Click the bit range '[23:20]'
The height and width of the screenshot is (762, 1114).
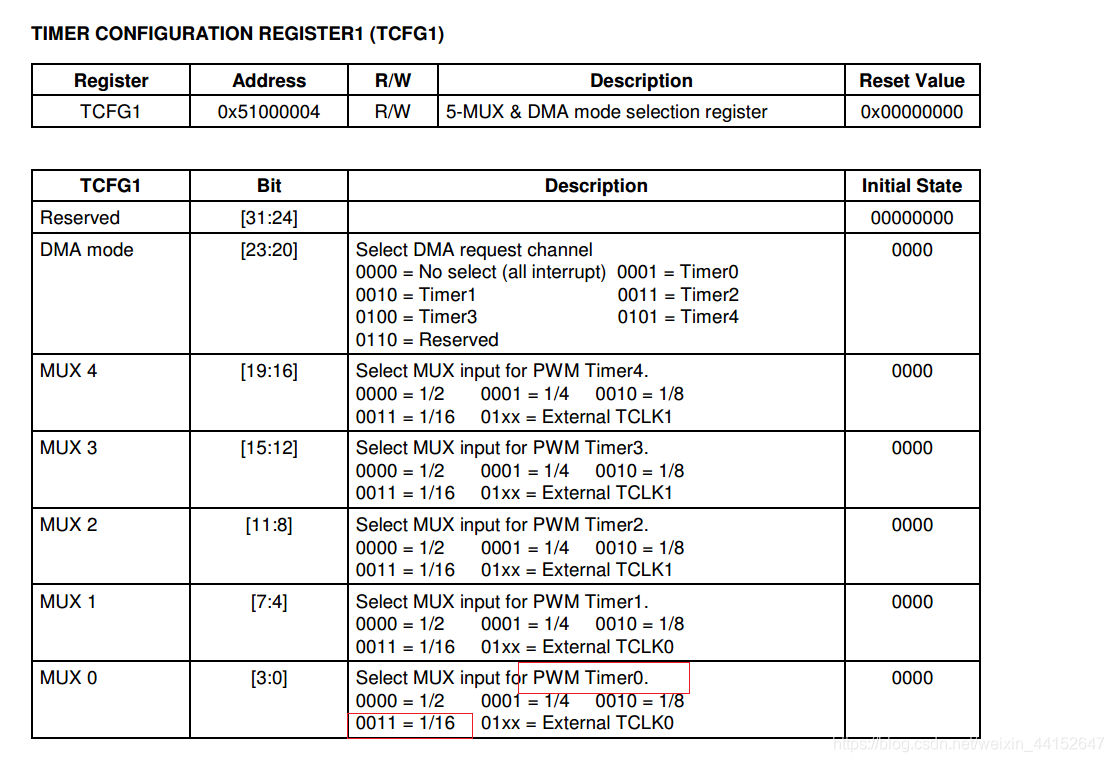point(269,249)
